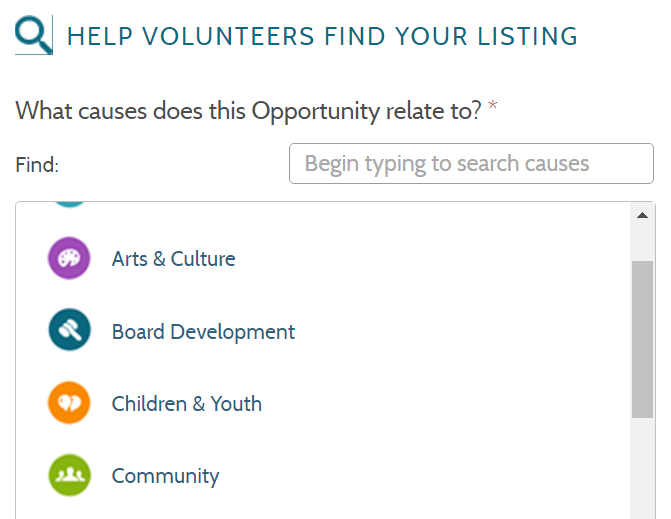Image resolution: width=671 pixels, height=519 pixels.
Task: Select the Arts & Culture cause label
Action: (x=173, y=259)
